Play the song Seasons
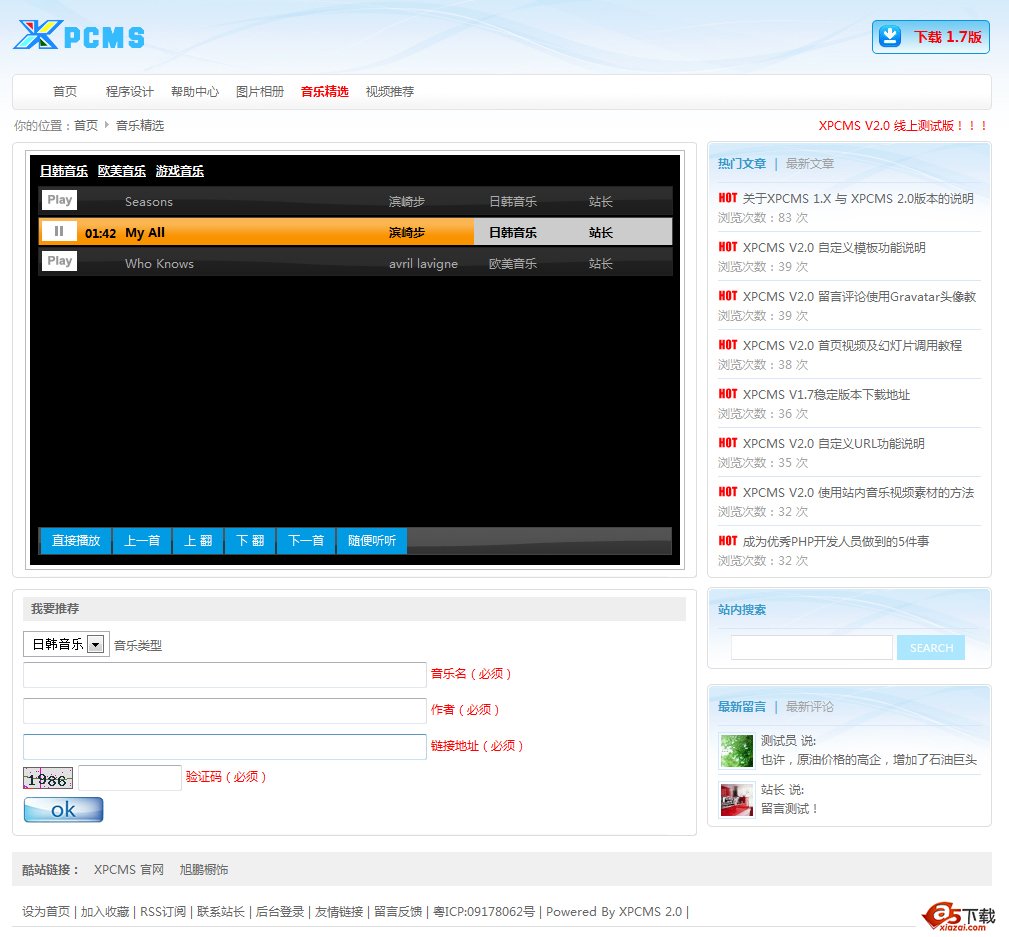The image size is (1009, 937). pos(59,200)
